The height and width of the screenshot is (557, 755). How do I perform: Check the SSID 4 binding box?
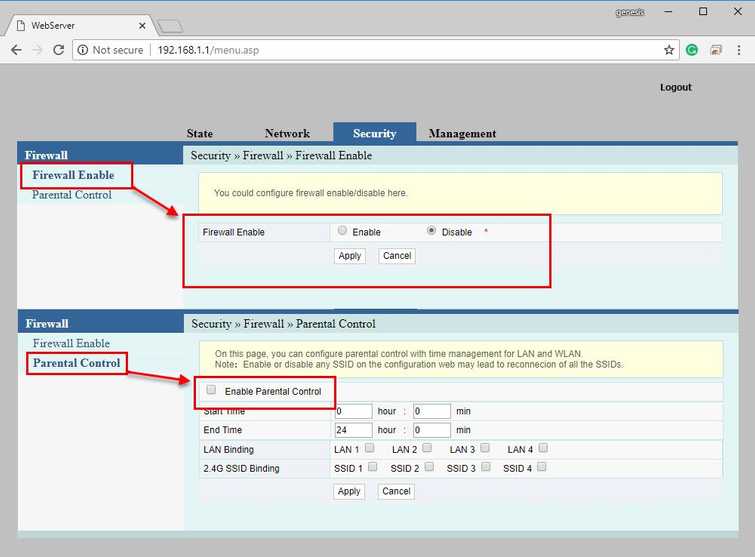coord(542,467)
